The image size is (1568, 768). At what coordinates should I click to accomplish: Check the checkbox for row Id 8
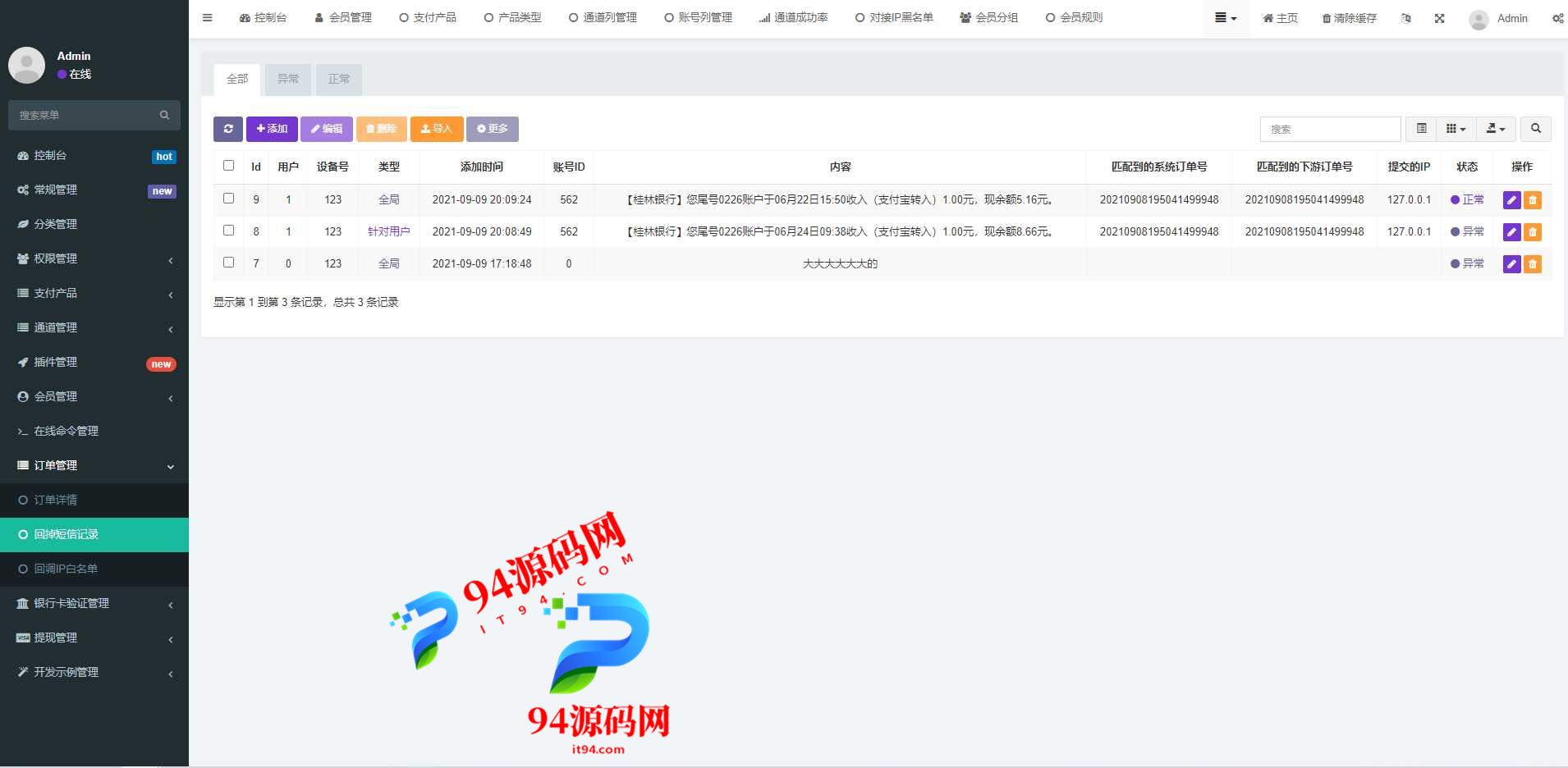[229, 231]
